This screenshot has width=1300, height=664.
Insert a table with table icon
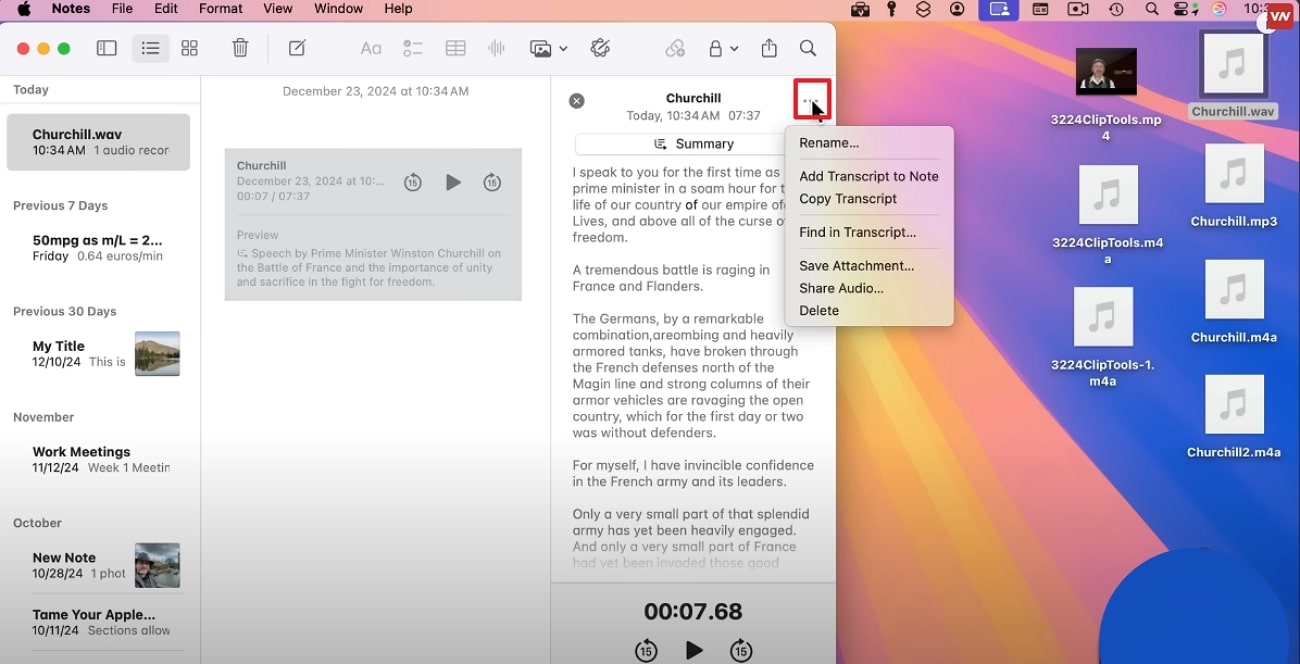tap(456, 48)
